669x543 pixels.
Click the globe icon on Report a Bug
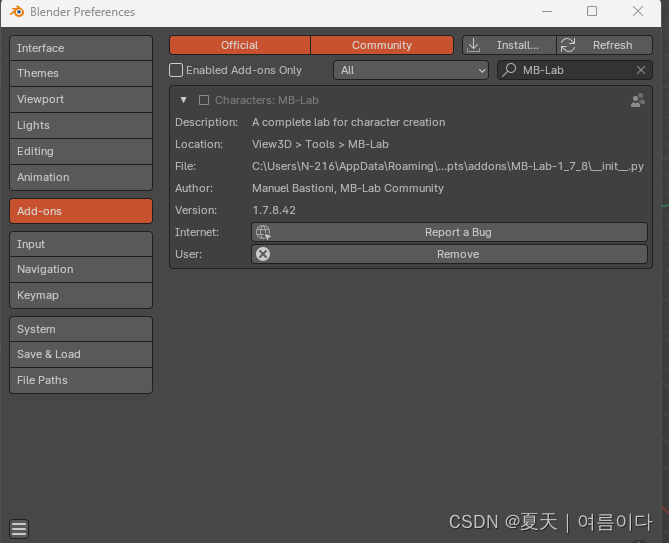click(x=263, y=232)
